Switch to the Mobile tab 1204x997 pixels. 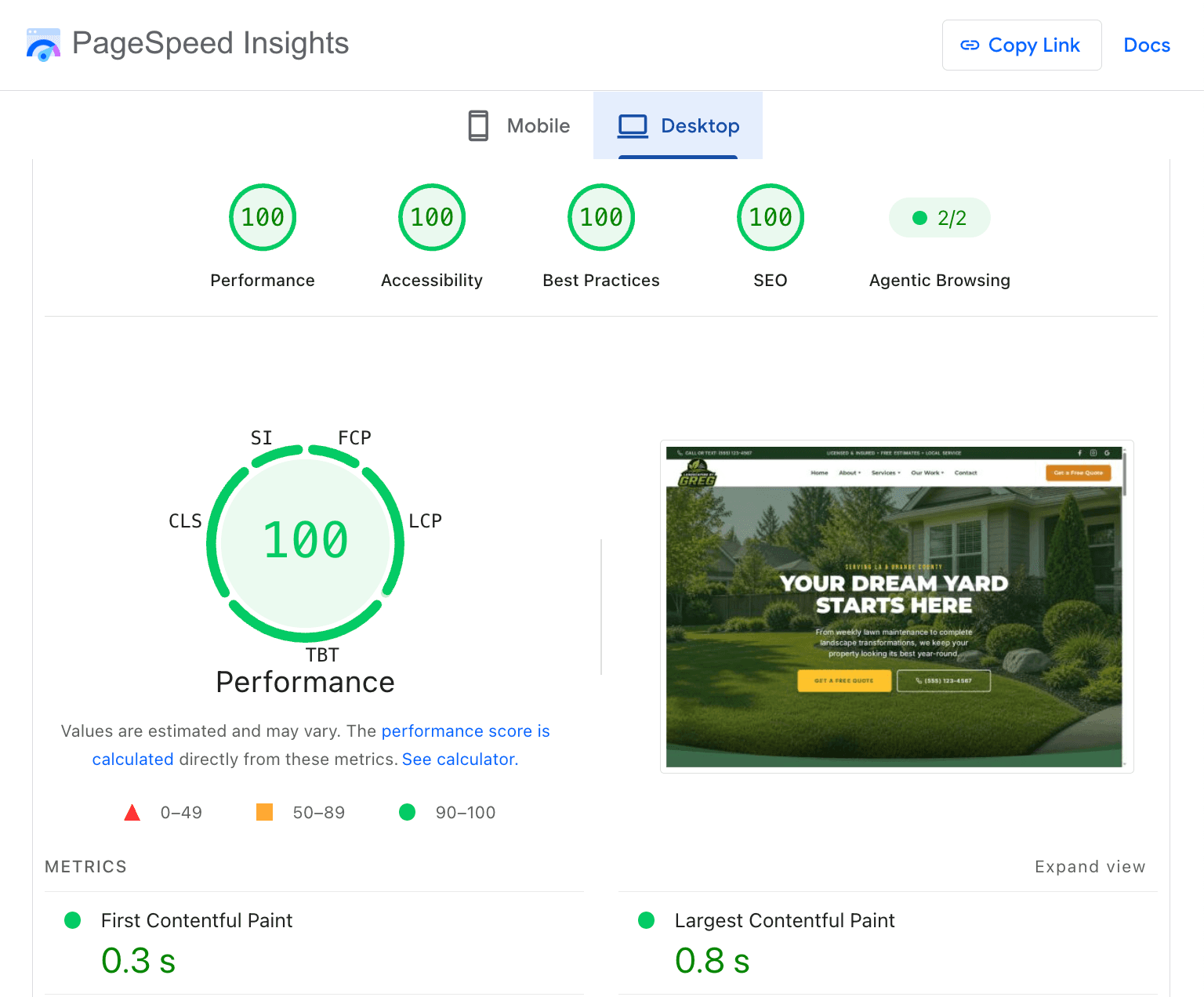point(519,125)
